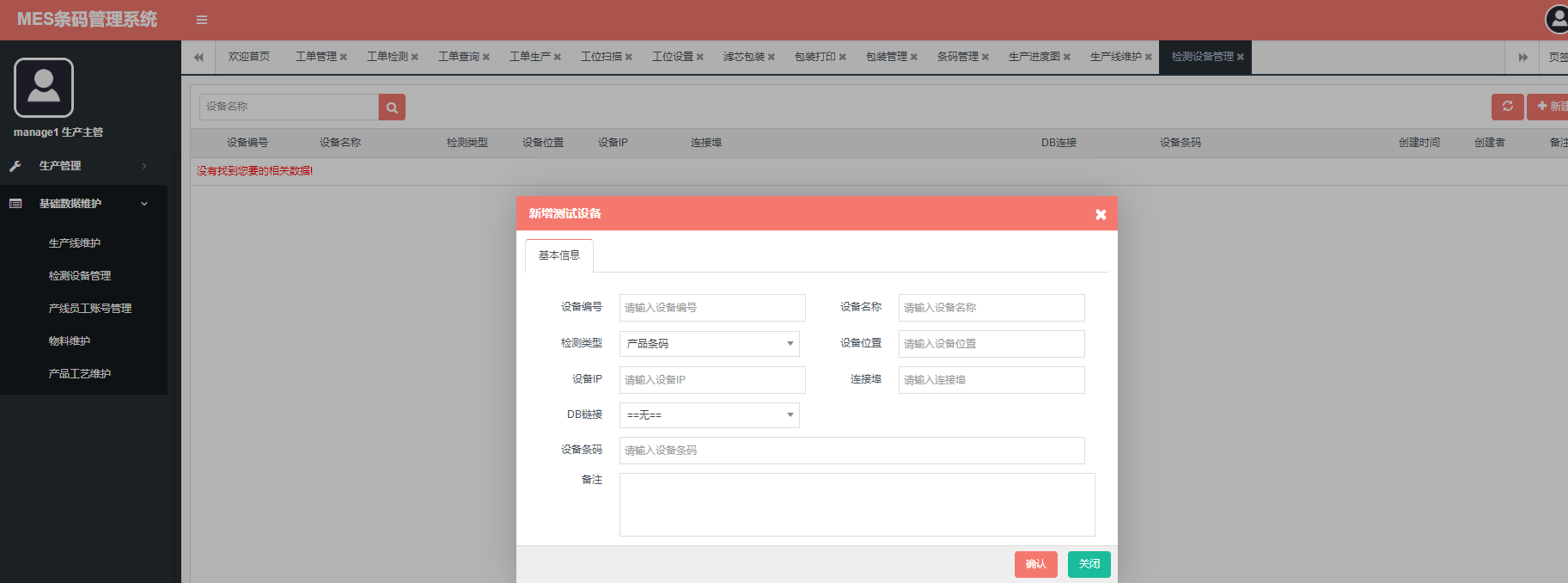This screenshot has width=1568, height=583.
Task: Click the green 关闭 button
Action: pyautogui.click(x=1089, y=564)
